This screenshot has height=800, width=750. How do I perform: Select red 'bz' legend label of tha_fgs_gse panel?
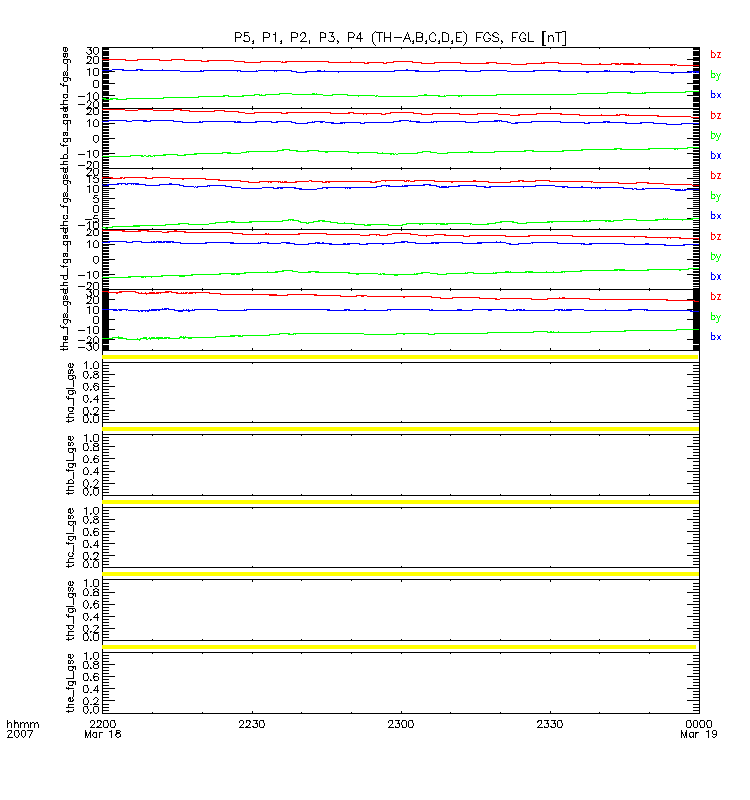click(715, 55)
